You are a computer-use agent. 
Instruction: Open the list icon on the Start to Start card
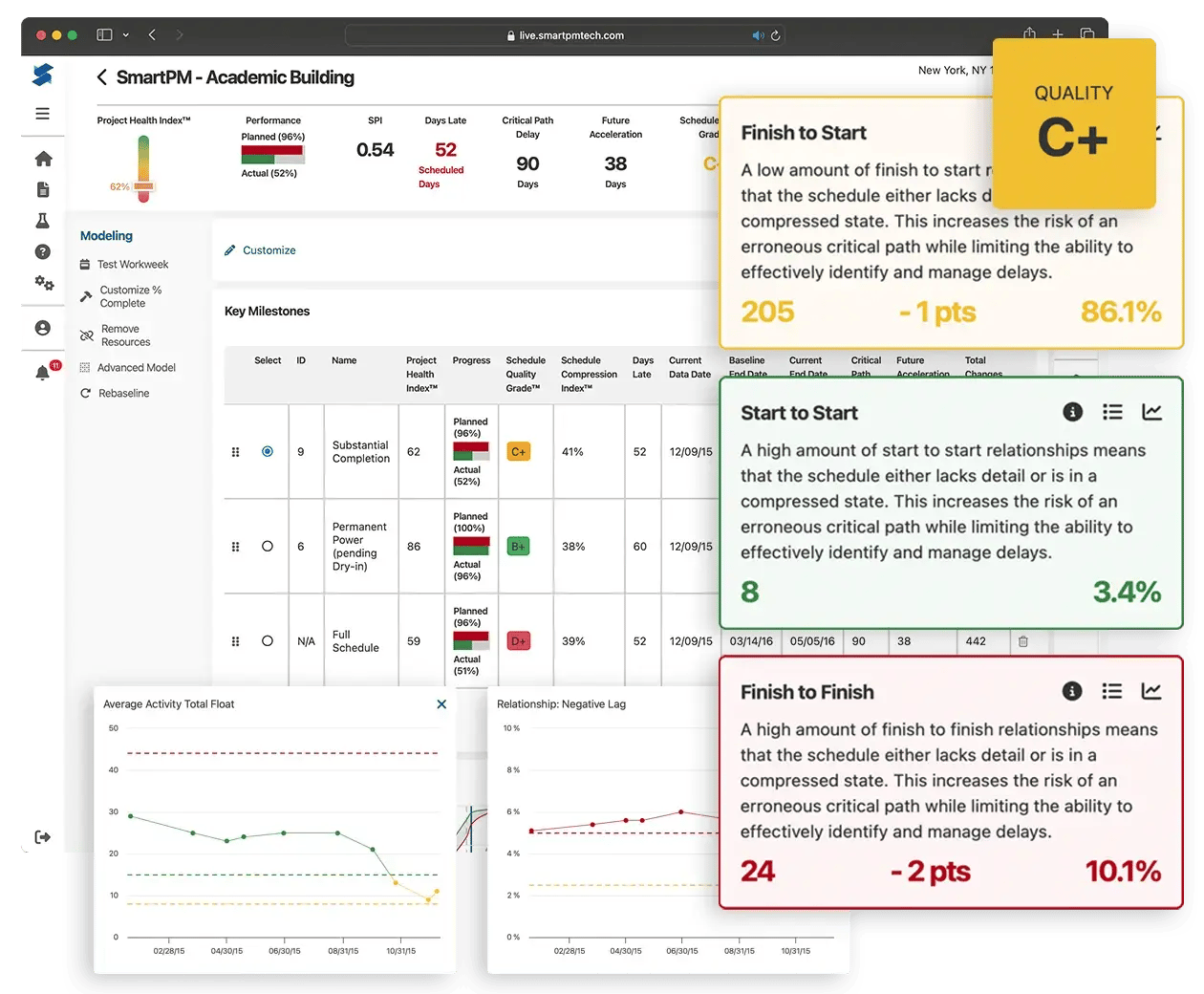1112,412
